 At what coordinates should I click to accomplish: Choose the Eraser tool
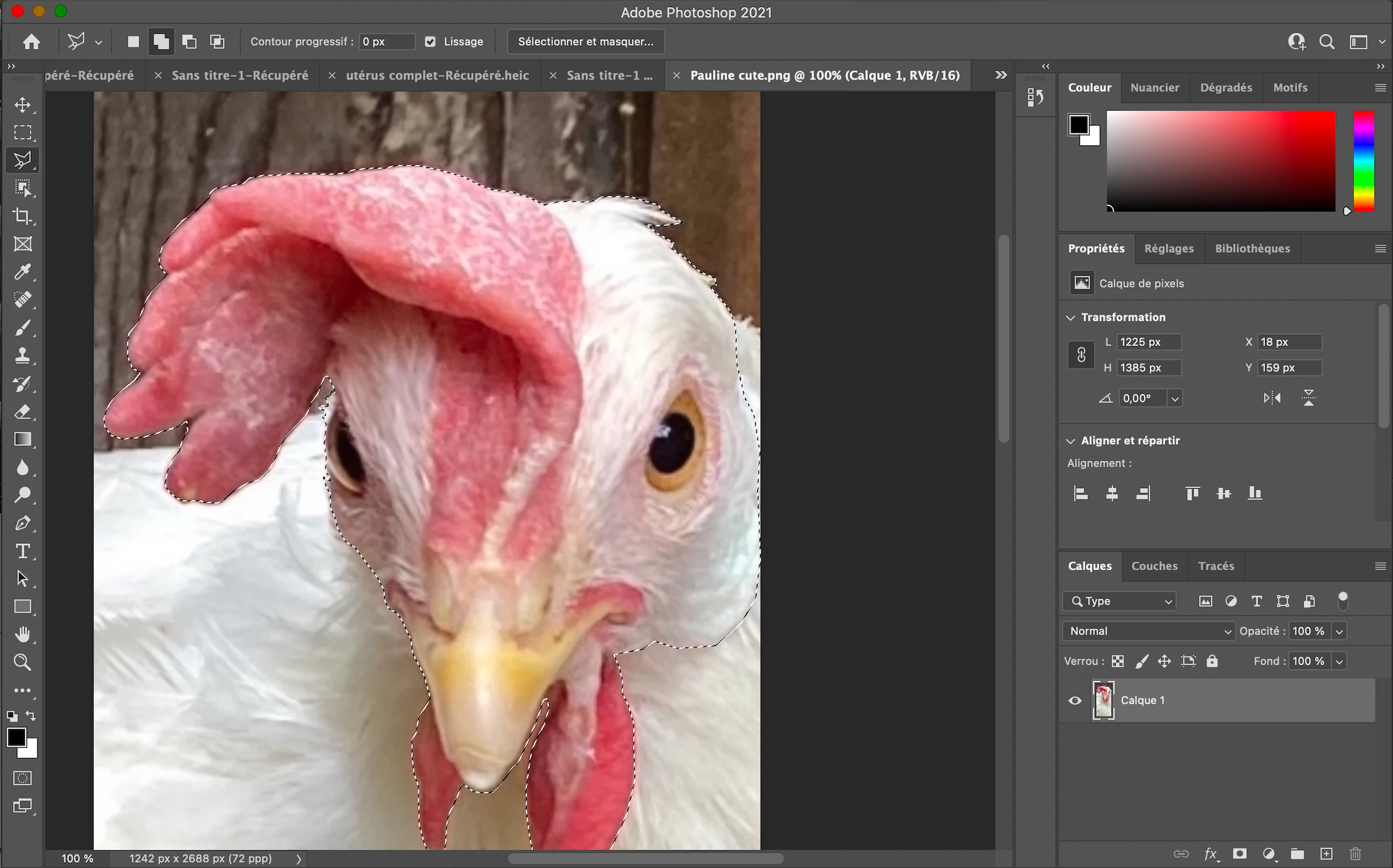[x=23, y=411]
